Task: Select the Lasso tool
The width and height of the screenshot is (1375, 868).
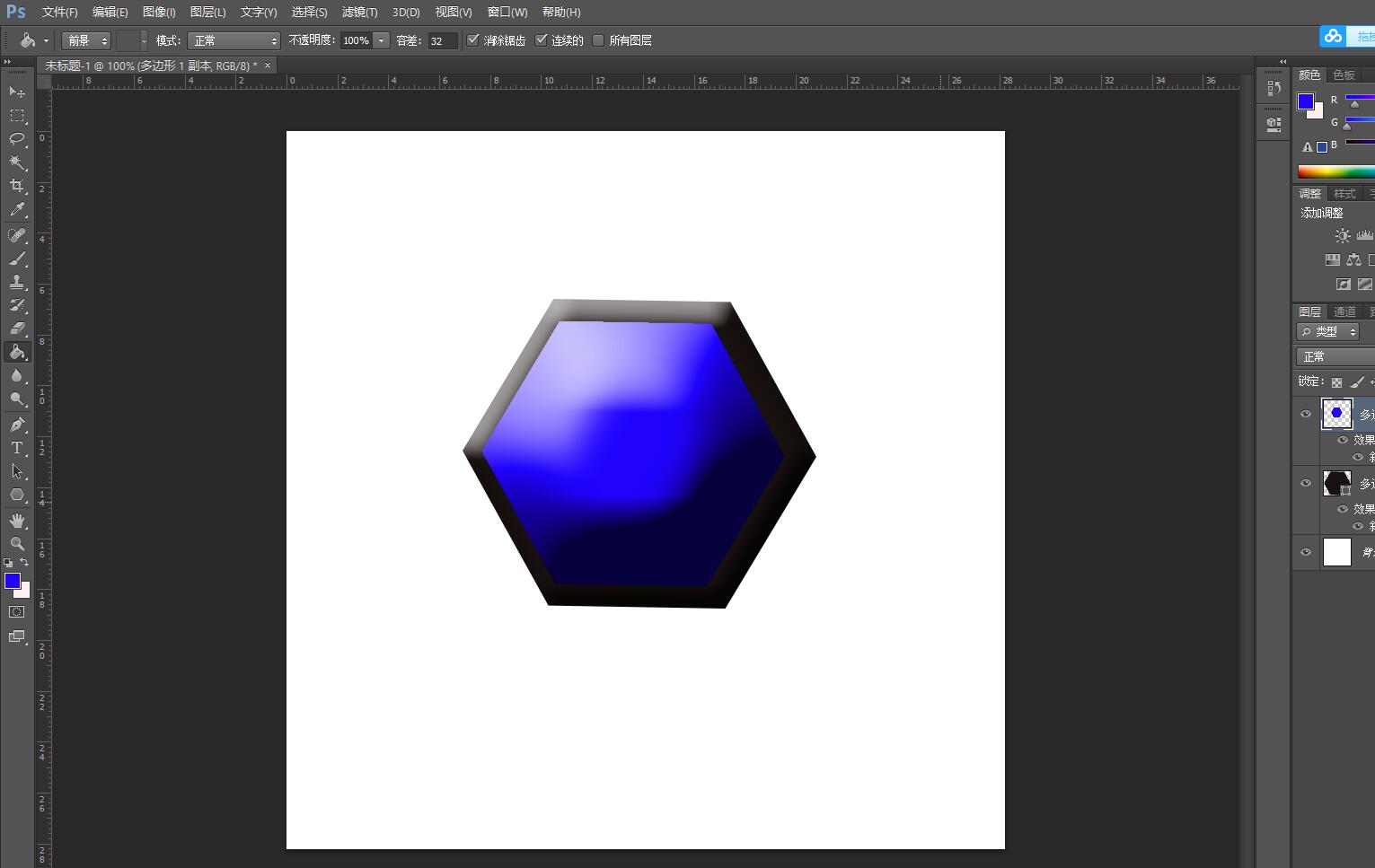Action: coord(16,138)
